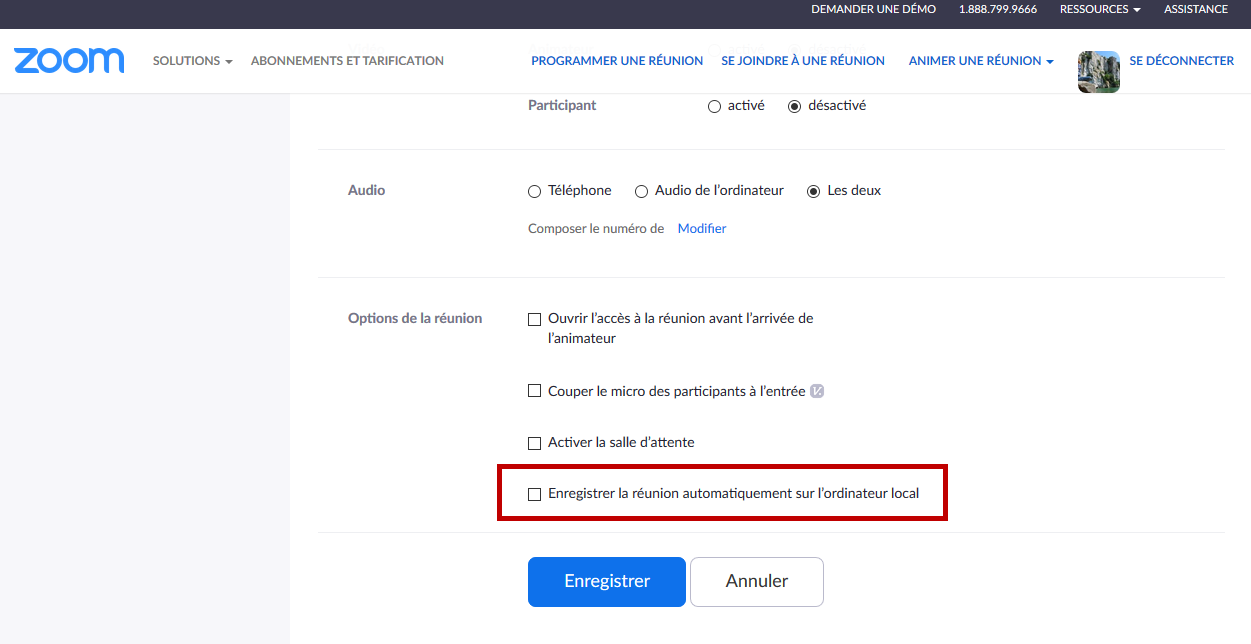
Task: Go to PROGRAMMER UNE RÉUNION
Action: (617, 61)
